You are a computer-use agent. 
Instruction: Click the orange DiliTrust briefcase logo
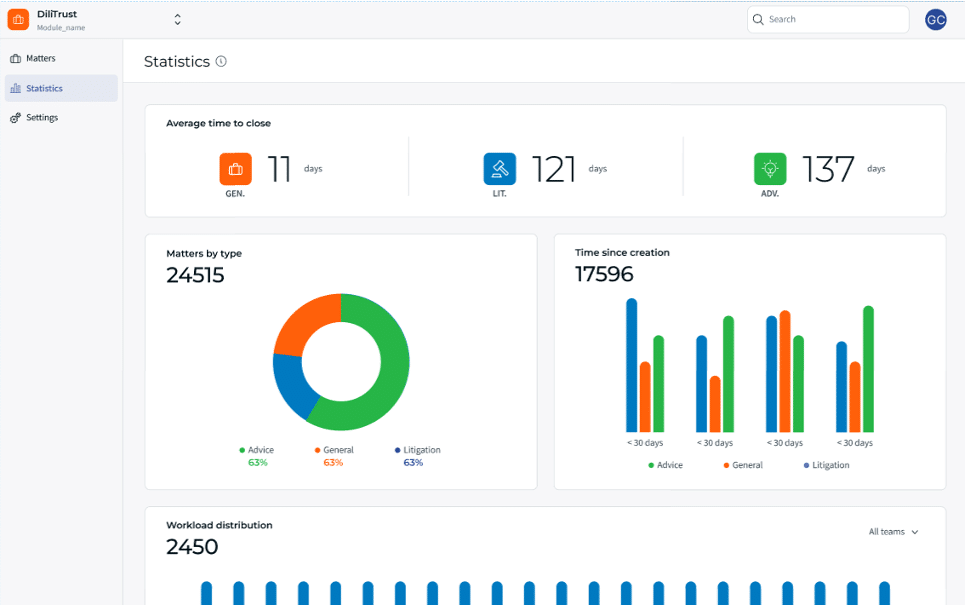[18, 20]
